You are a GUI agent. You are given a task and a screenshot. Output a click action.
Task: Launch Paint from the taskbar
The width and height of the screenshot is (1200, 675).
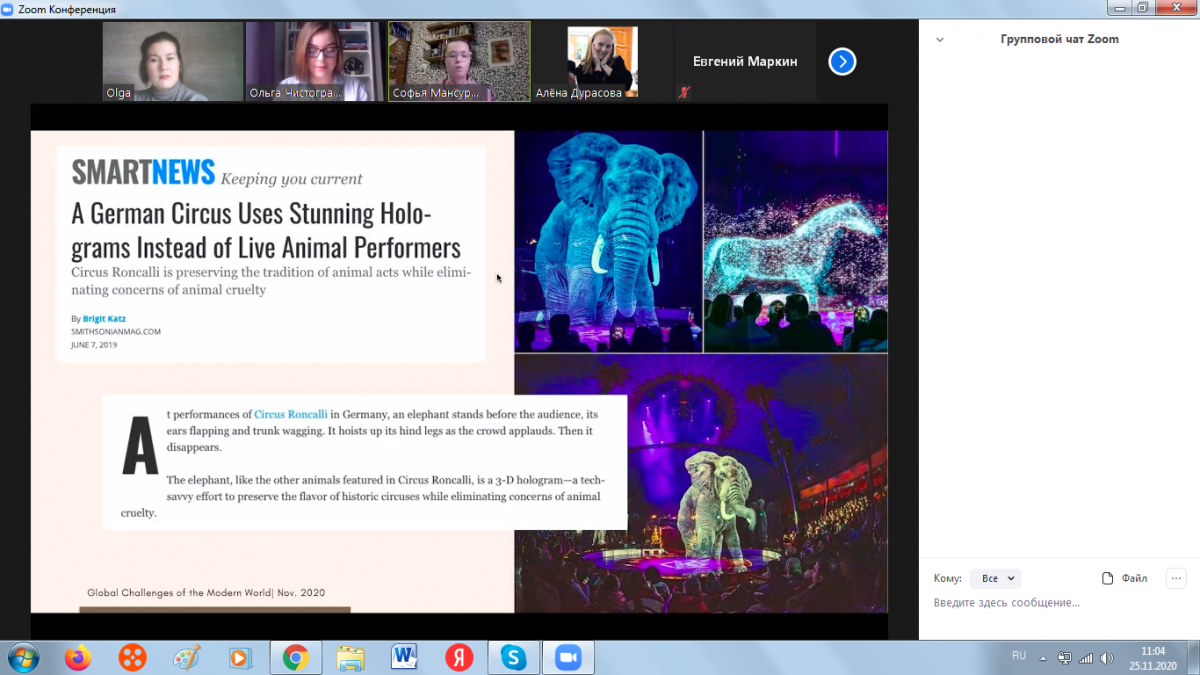186,657
